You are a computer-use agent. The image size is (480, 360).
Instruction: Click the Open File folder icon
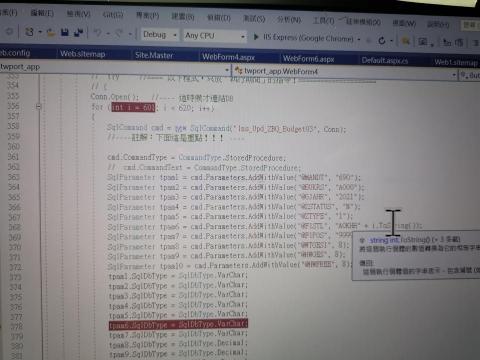point(51,33)
